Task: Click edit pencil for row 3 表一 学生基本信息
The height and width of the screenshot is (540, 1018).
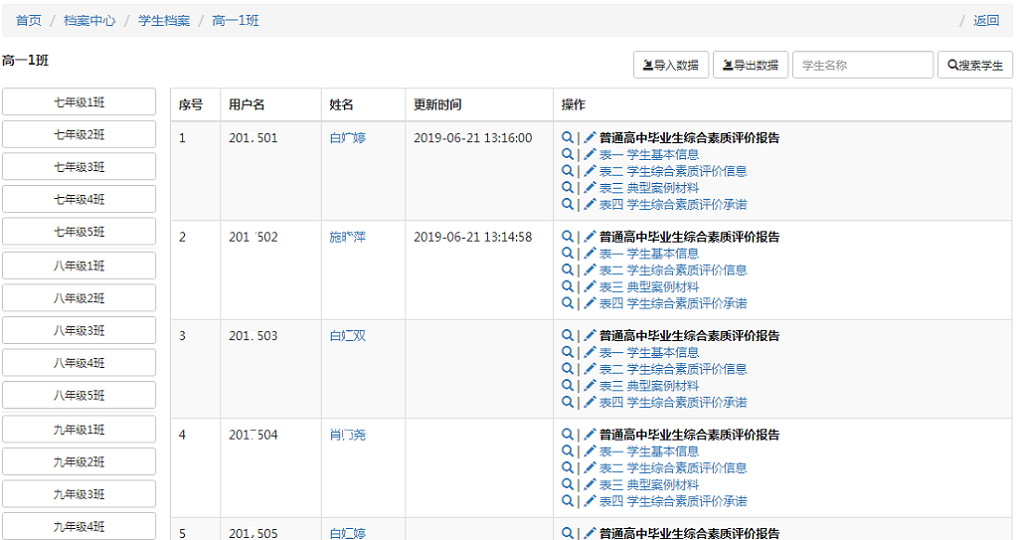Action: [590, 353]
